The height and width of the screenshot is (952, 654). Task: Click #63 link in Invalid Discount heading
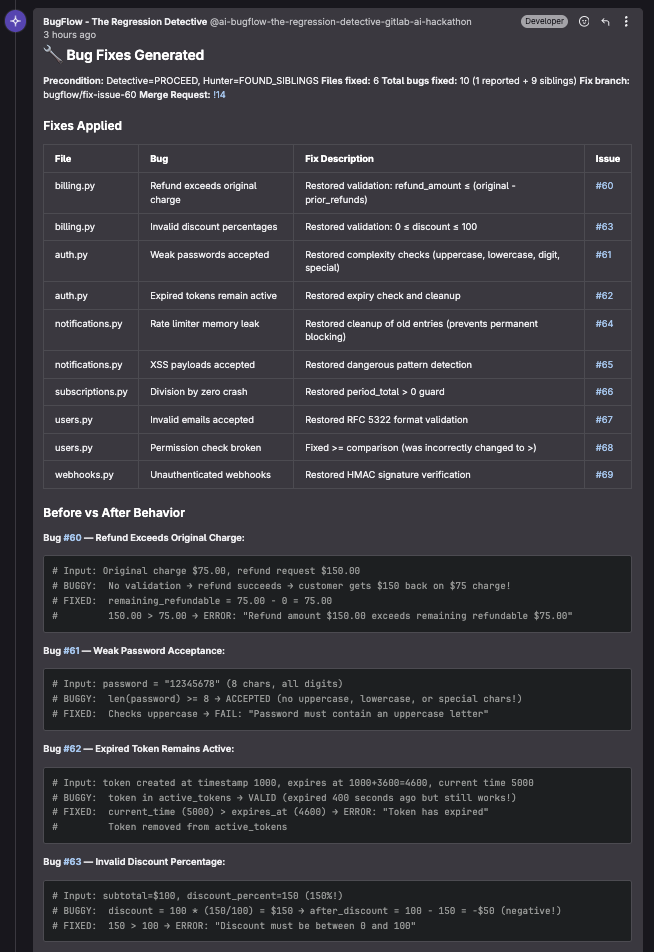(x=72, y=862)
